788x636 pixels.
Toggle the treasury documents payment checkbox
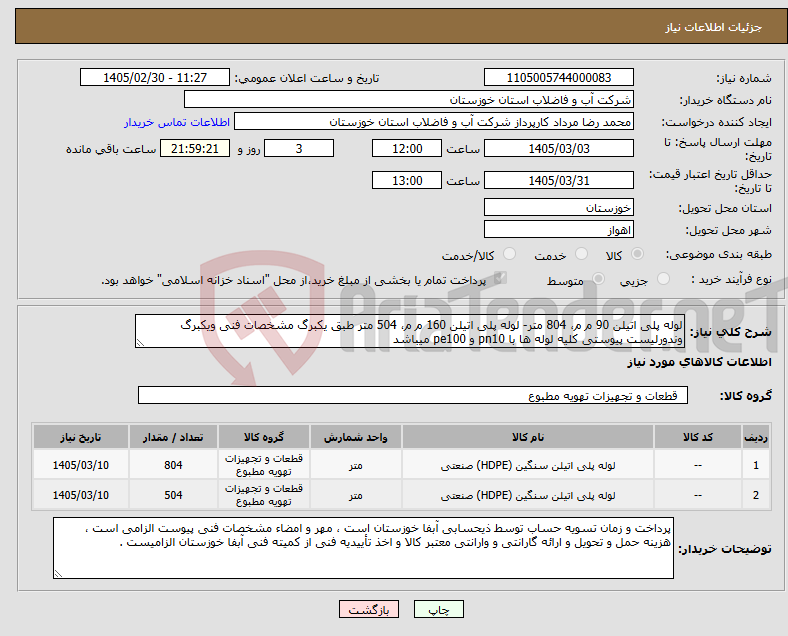pyautogui.click(x=500, y=279)
